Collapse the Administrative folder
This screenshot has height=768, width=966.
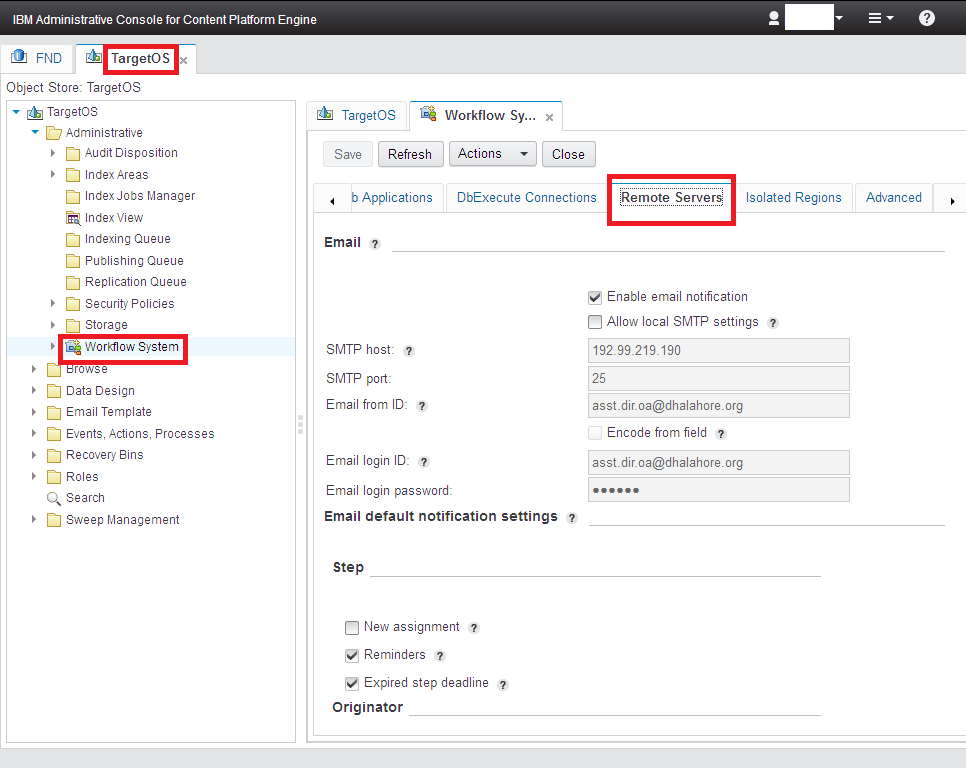pos(34,131)
